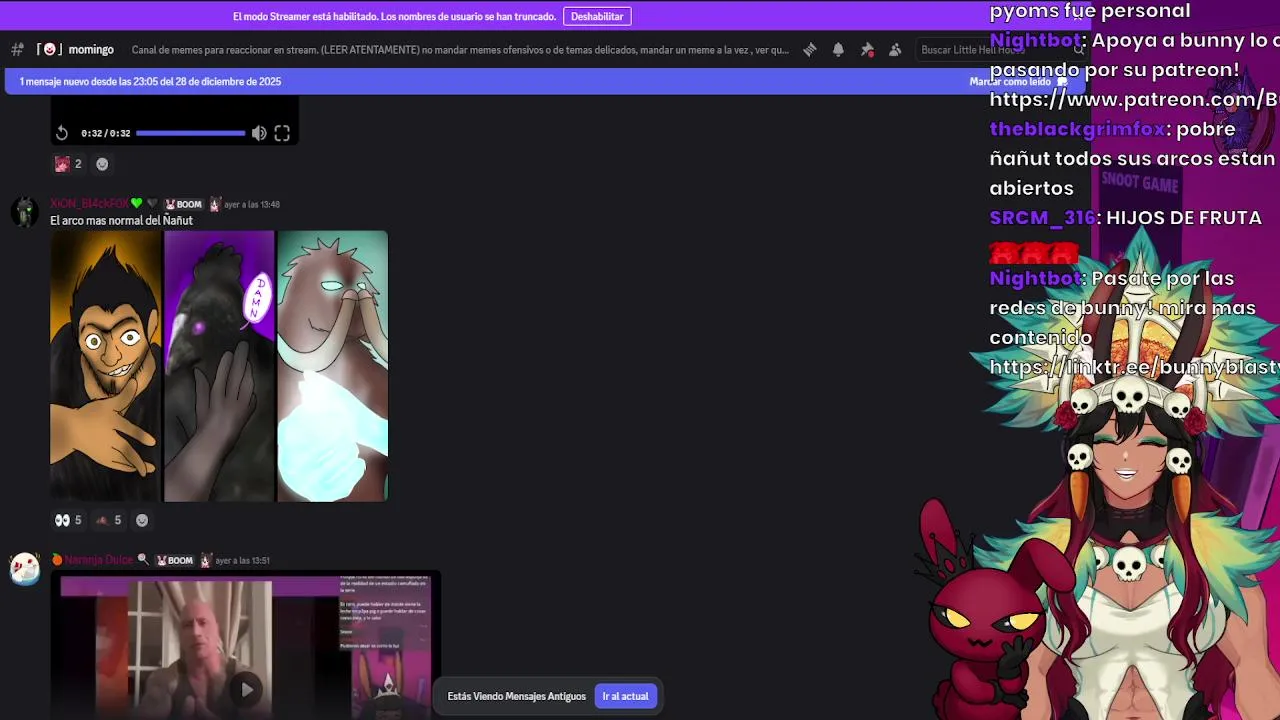Screen dimensions: 1280x720
Task: Click the green heart badge by XiON_Bl4ckFOX
Action: (x=137, y=204)
